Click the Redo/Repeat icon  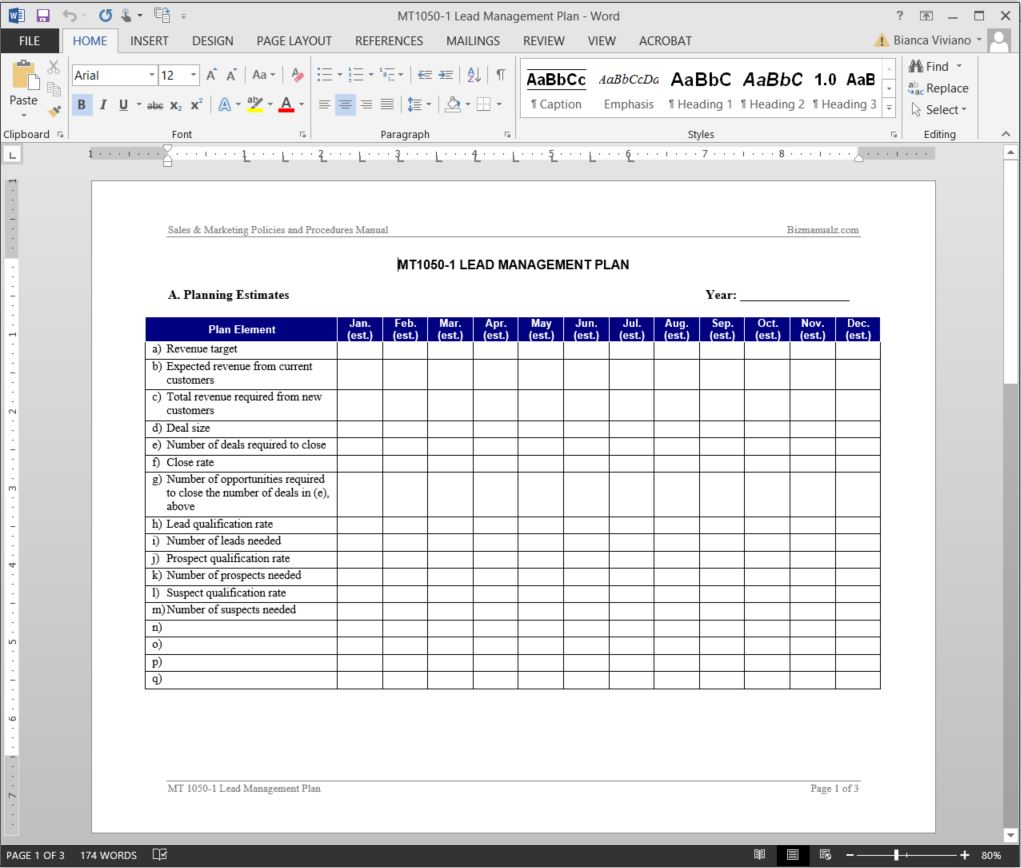[105, 16]
